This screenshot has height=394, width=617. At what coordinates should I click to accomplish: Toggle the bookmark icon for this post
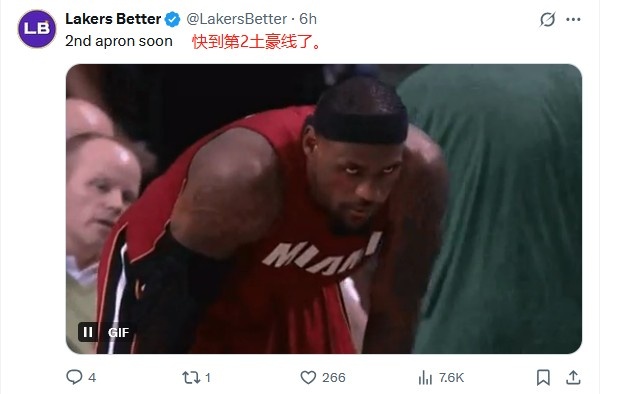tap(543, 377)
